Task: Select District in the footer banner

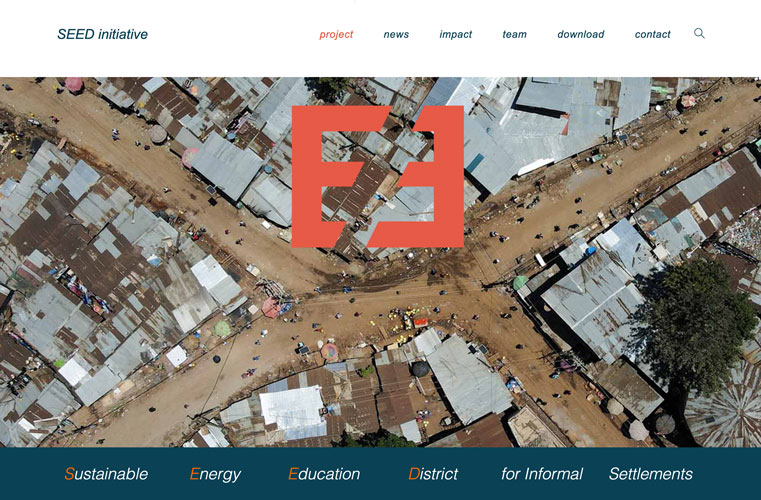Action: (433, 474)
